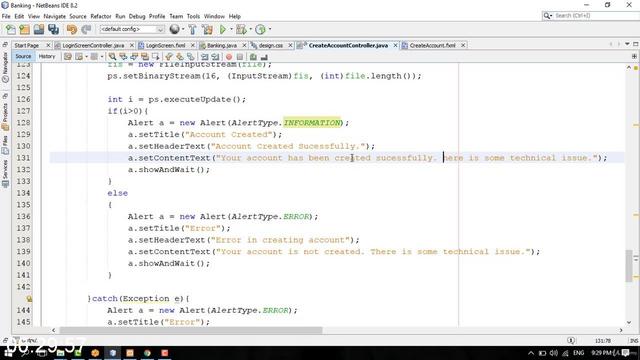The height and width of the screenshot is (360, 640).
Task: Click the Comment editor toolbar icon
Action: (x=253, y=57)
